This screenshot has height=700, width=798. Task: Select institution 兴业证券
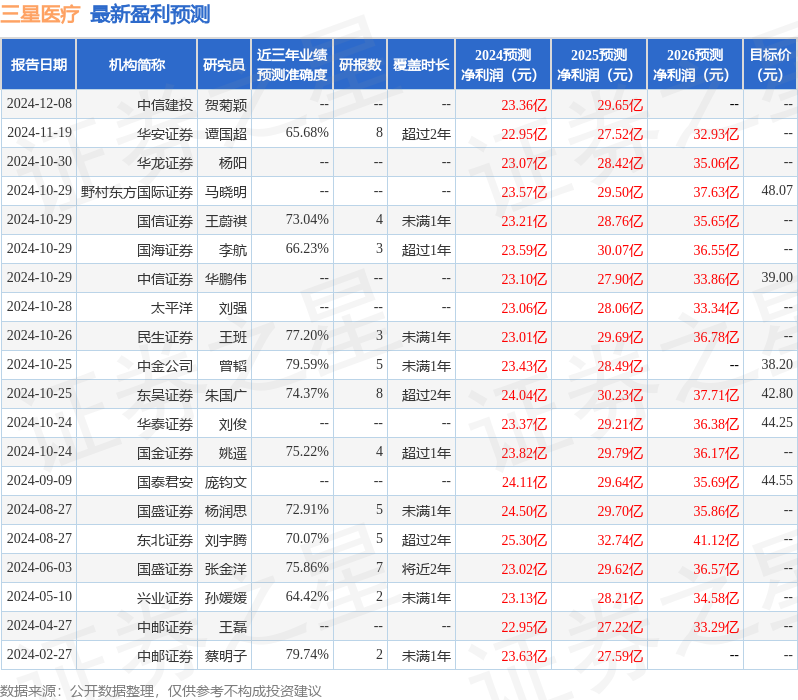pos(165,598)
